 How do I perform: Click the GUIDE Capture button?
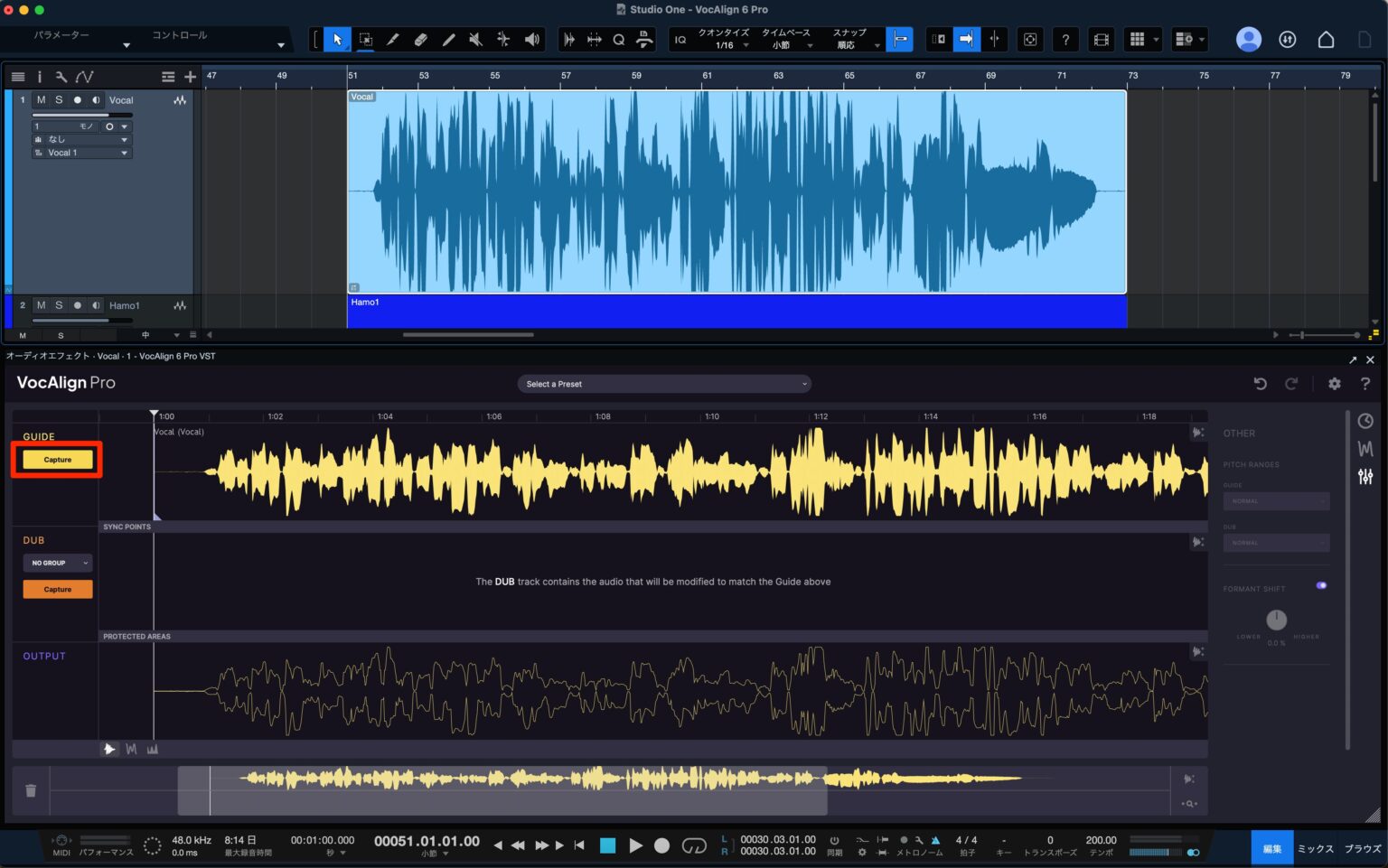click(x=57, y=459)
